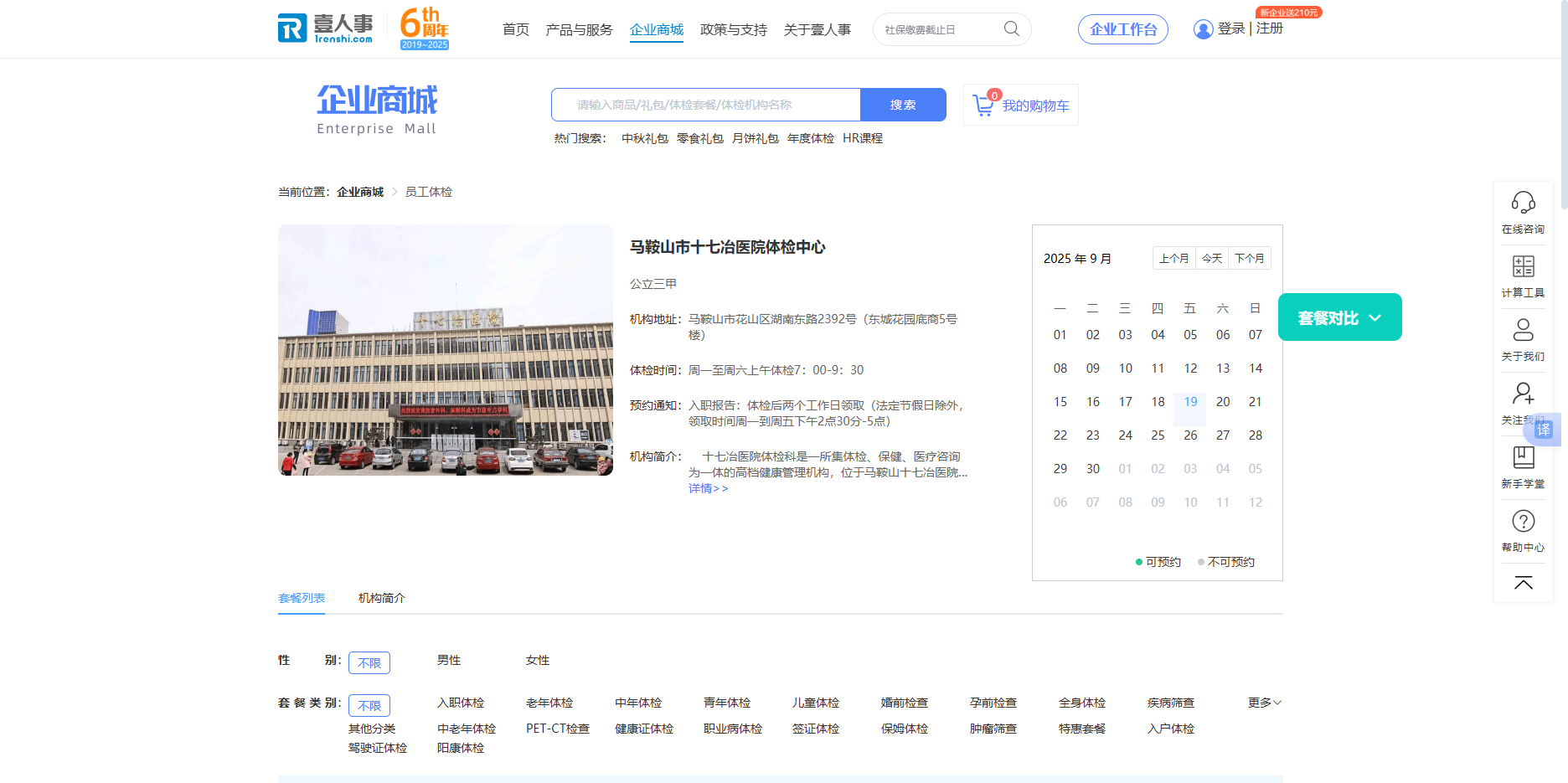
Task: Click hot search HR课程
Action: point(863,138)
